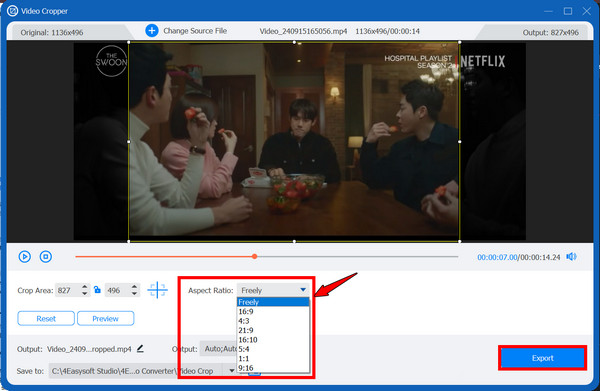
Task: Increase crop width value with up arrow
Action: point(85,287)
